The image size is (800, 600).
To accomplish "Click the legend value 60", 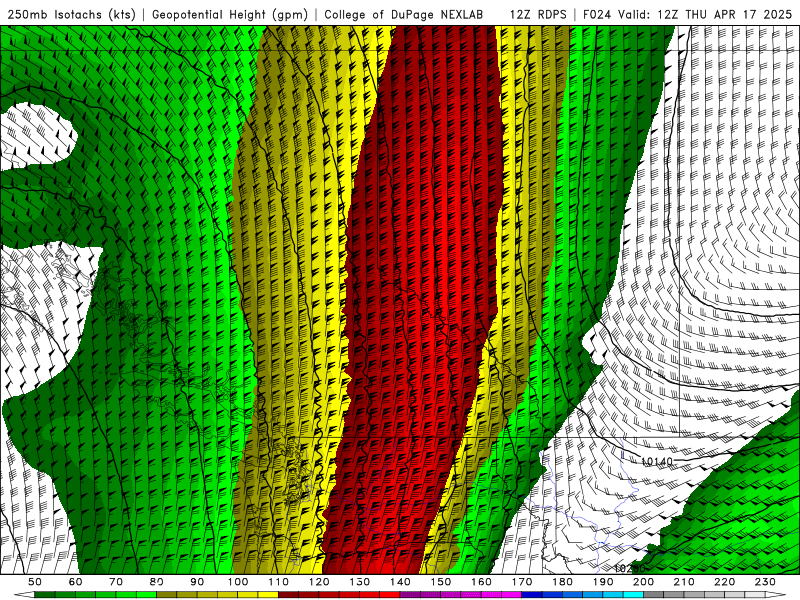I will tap(75, 582).
